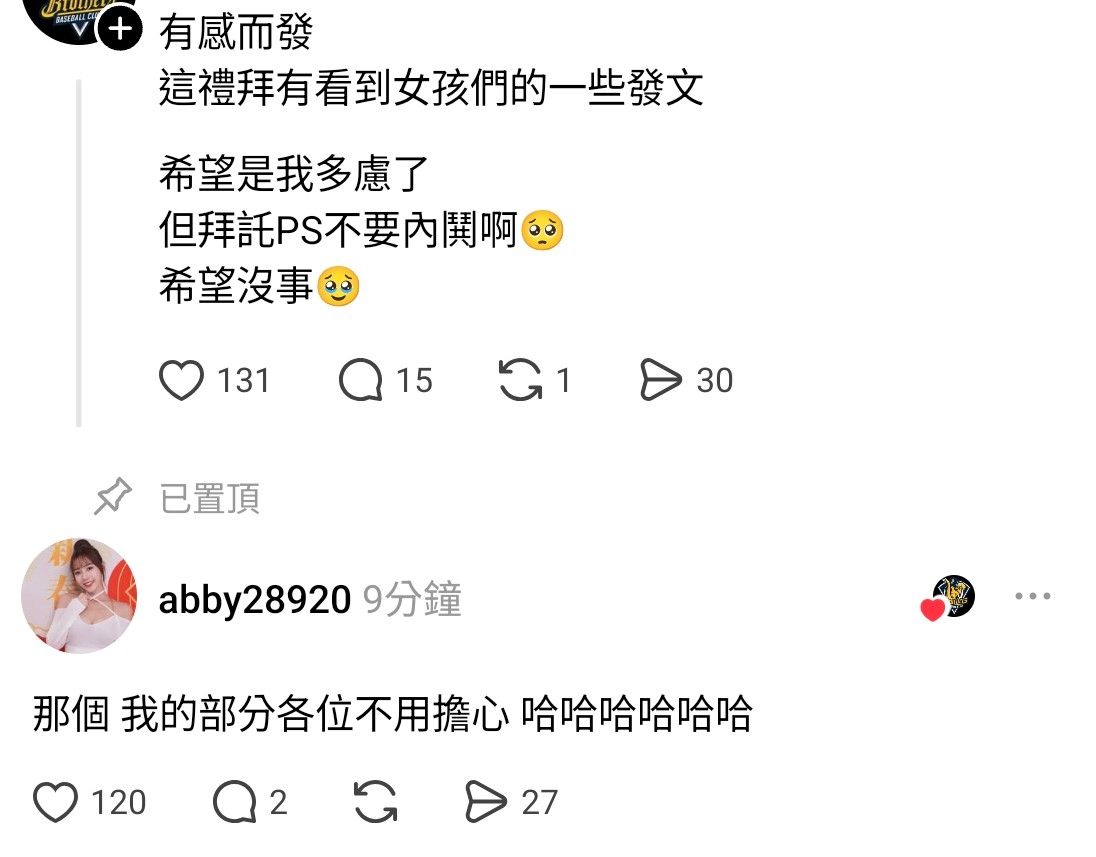Open comments on post with 15 replies
The height and width of the screenshot is (857, 1096).
360,380
